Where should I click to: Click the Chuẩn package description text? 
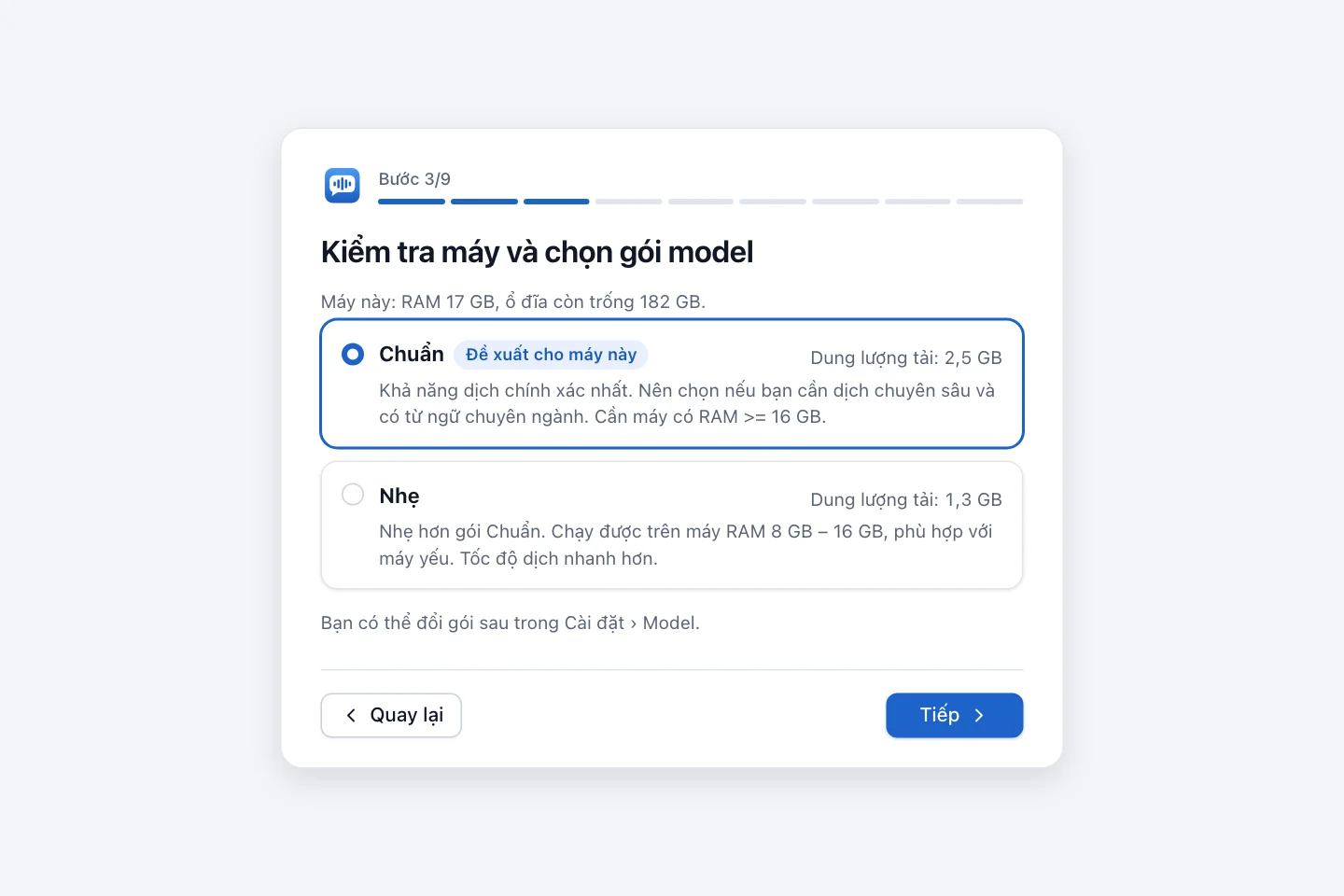click(687, 403)
